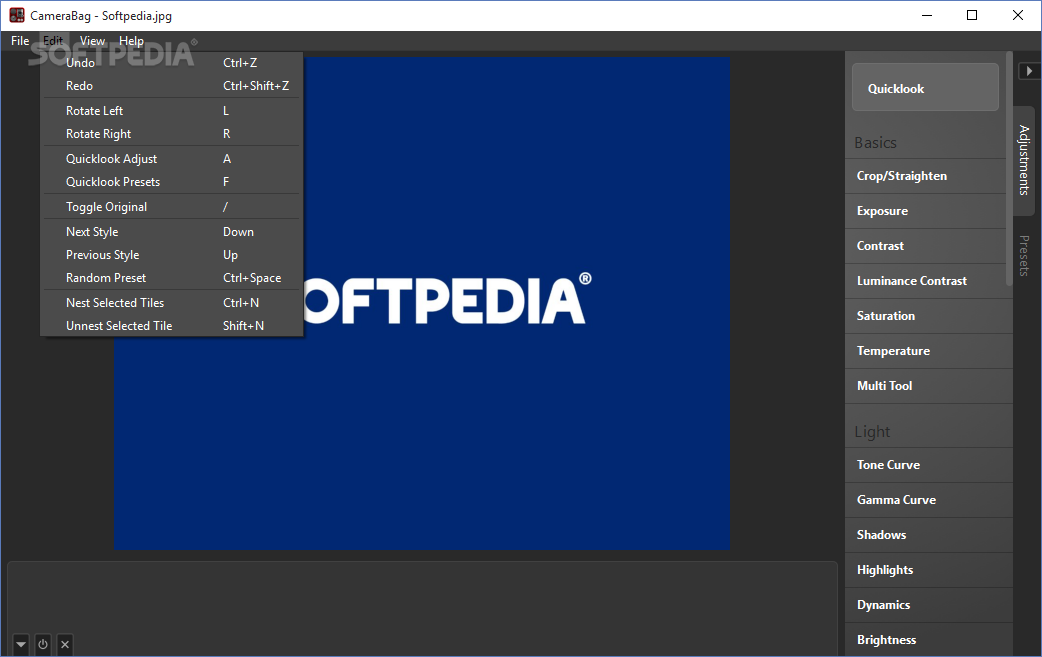Screen dimensions: 1042x657
Task: Choose Quicklook Presets entry
Action: point(171,182)
